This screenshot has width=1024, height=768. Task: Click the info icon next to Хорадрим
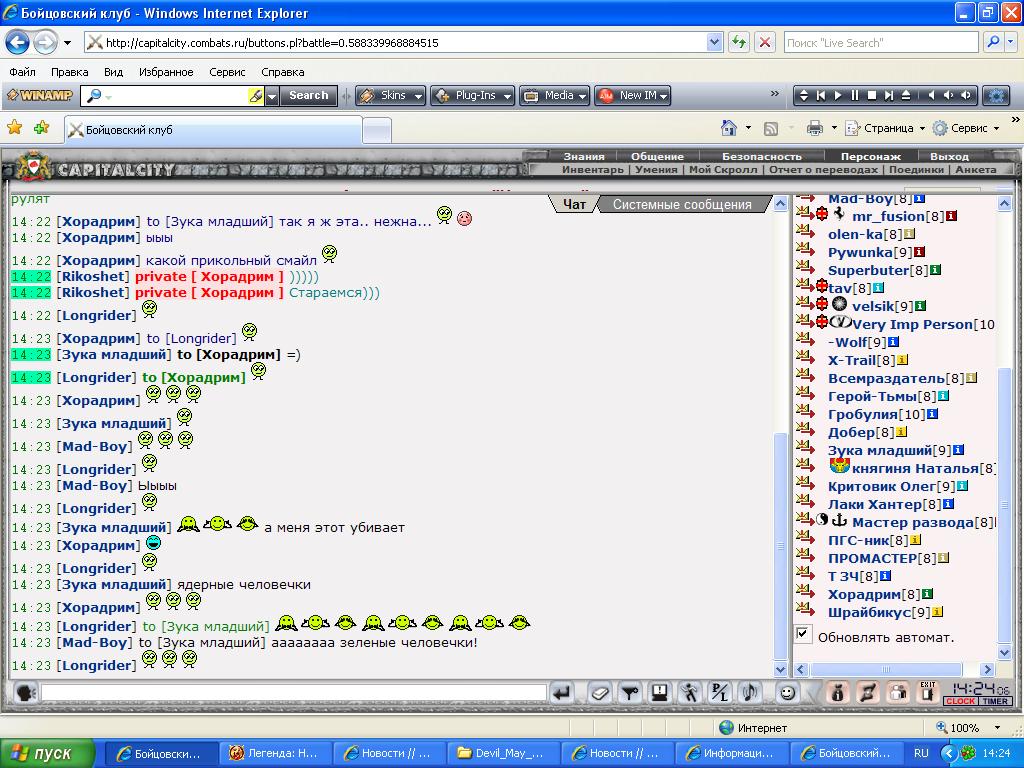pos(927,594)
